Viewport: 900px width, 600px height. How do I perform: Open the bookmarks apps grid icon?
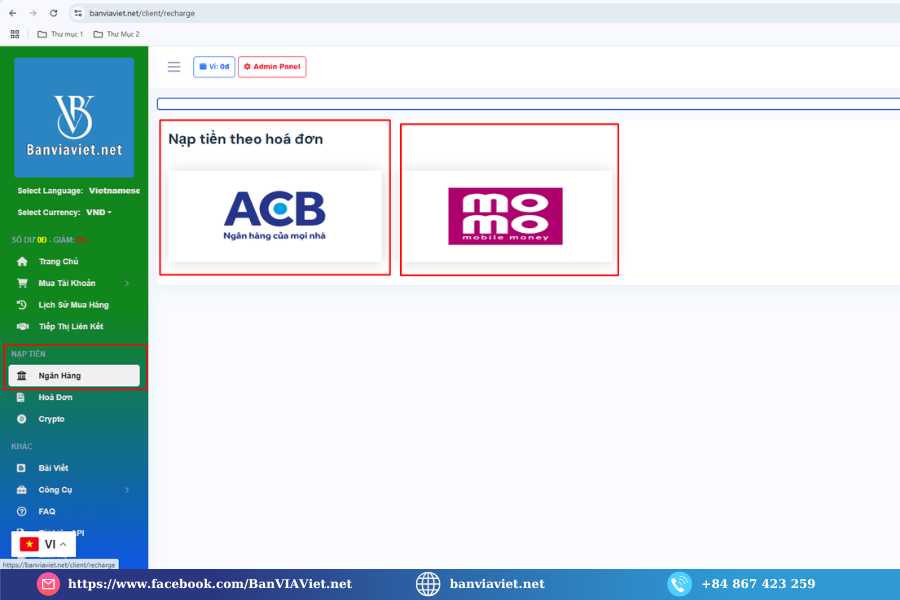point(15,34)
